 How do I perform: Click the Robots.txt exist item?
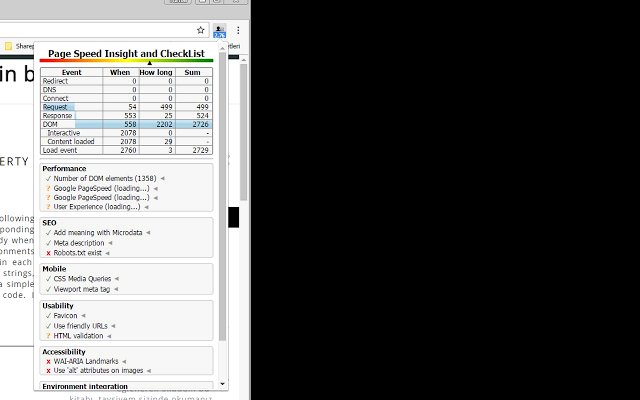pos(78,253)
